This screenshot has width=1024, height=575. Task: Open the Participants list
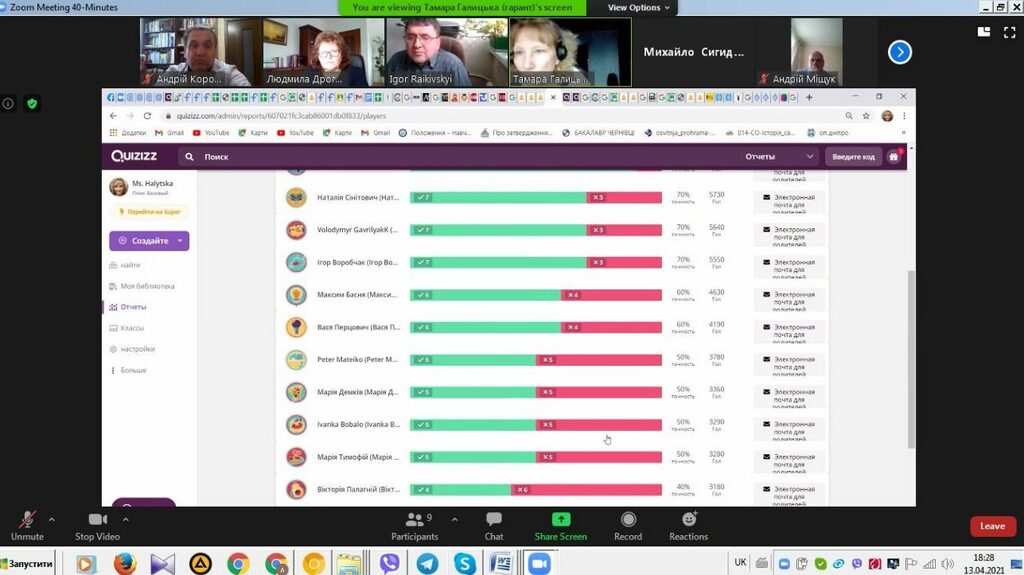click(414, 525)
